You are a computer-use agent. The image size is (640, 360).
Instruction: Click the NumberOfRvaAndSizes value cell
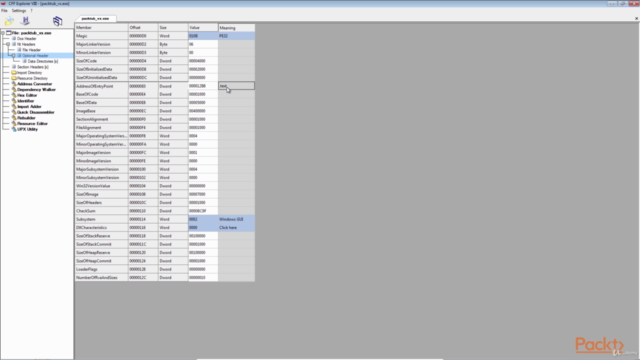(x=203, y=278)
